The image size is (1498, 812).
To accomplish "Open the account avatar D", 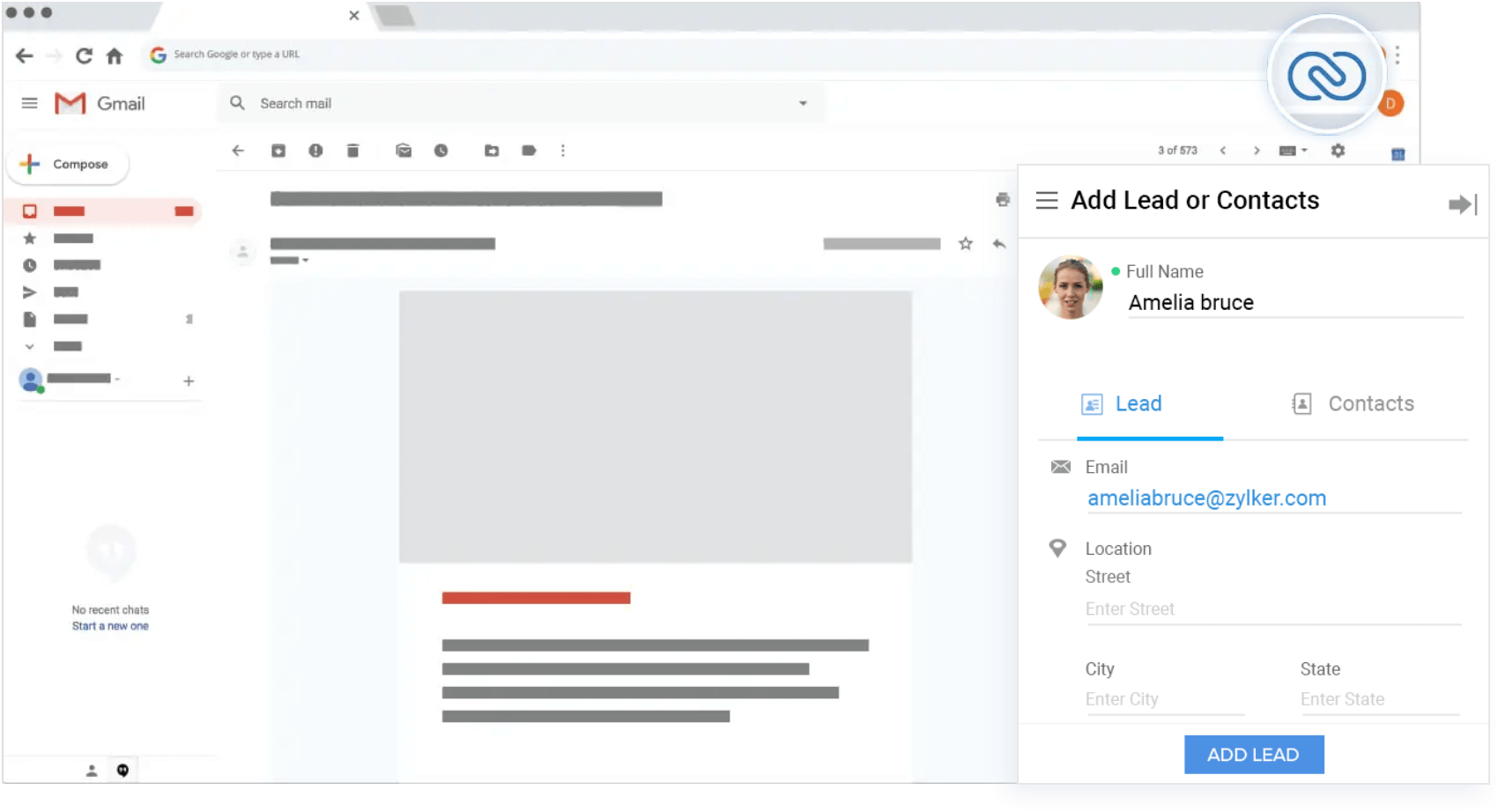I will point(1390,103).
